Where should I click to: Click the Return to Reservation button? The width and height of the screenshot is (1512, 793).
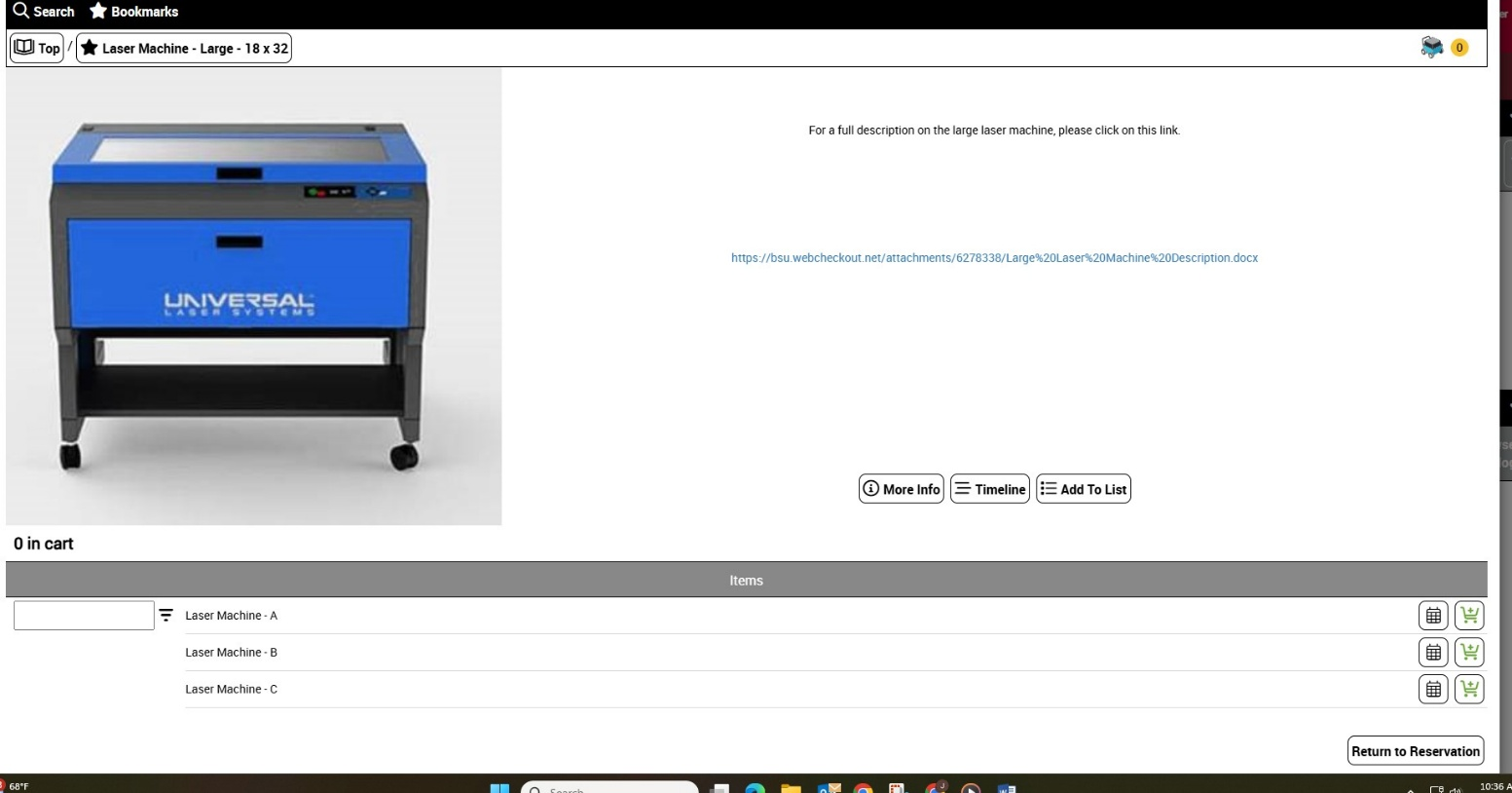1416,751
